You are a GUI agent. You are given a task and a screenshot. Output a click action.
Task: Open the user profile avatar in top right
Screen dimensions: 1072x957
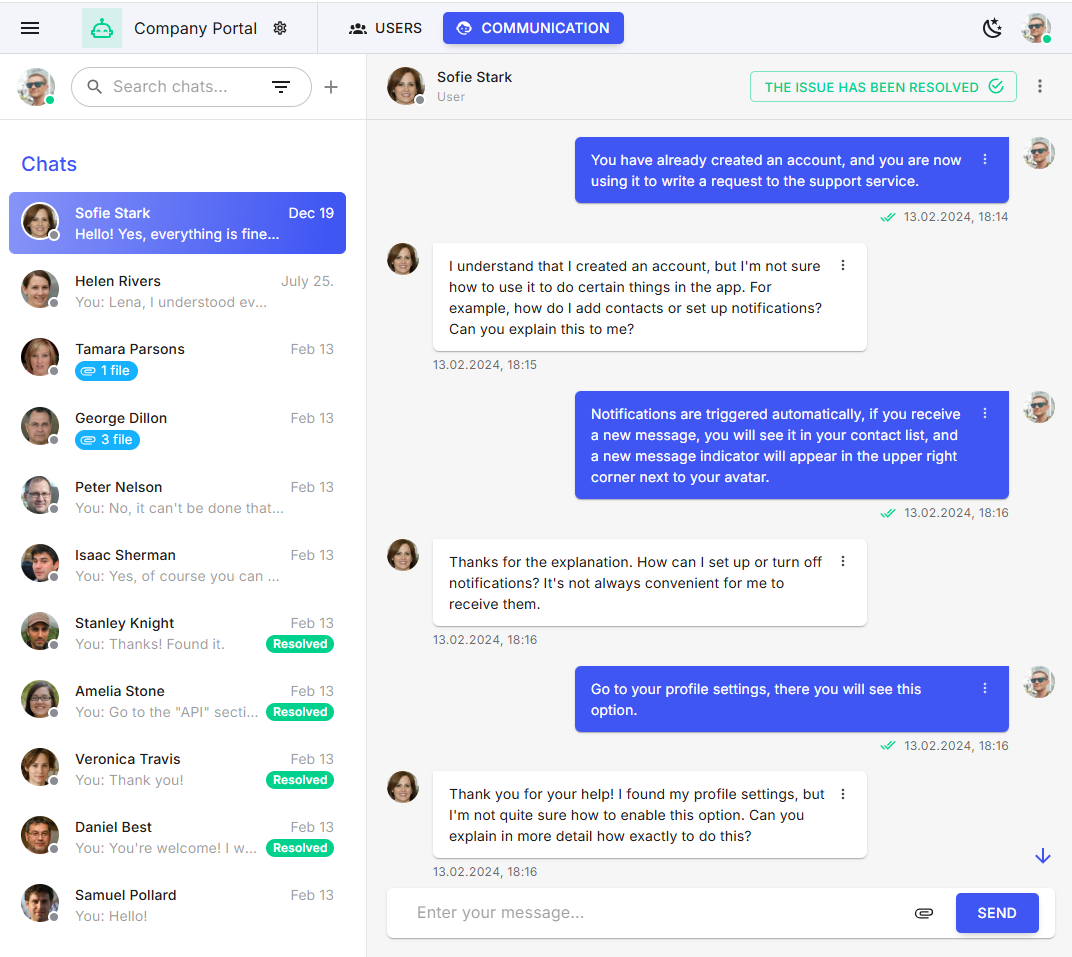[x=1036, y=28]
